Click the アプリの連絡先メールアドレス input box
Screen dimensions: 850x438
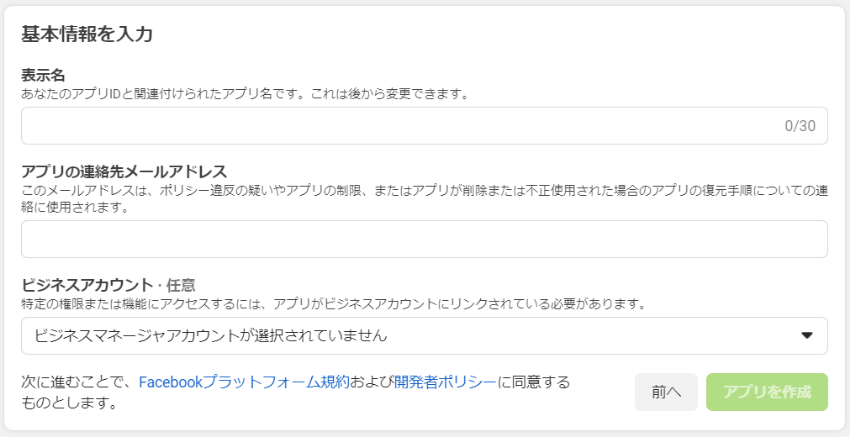(424, 239)
